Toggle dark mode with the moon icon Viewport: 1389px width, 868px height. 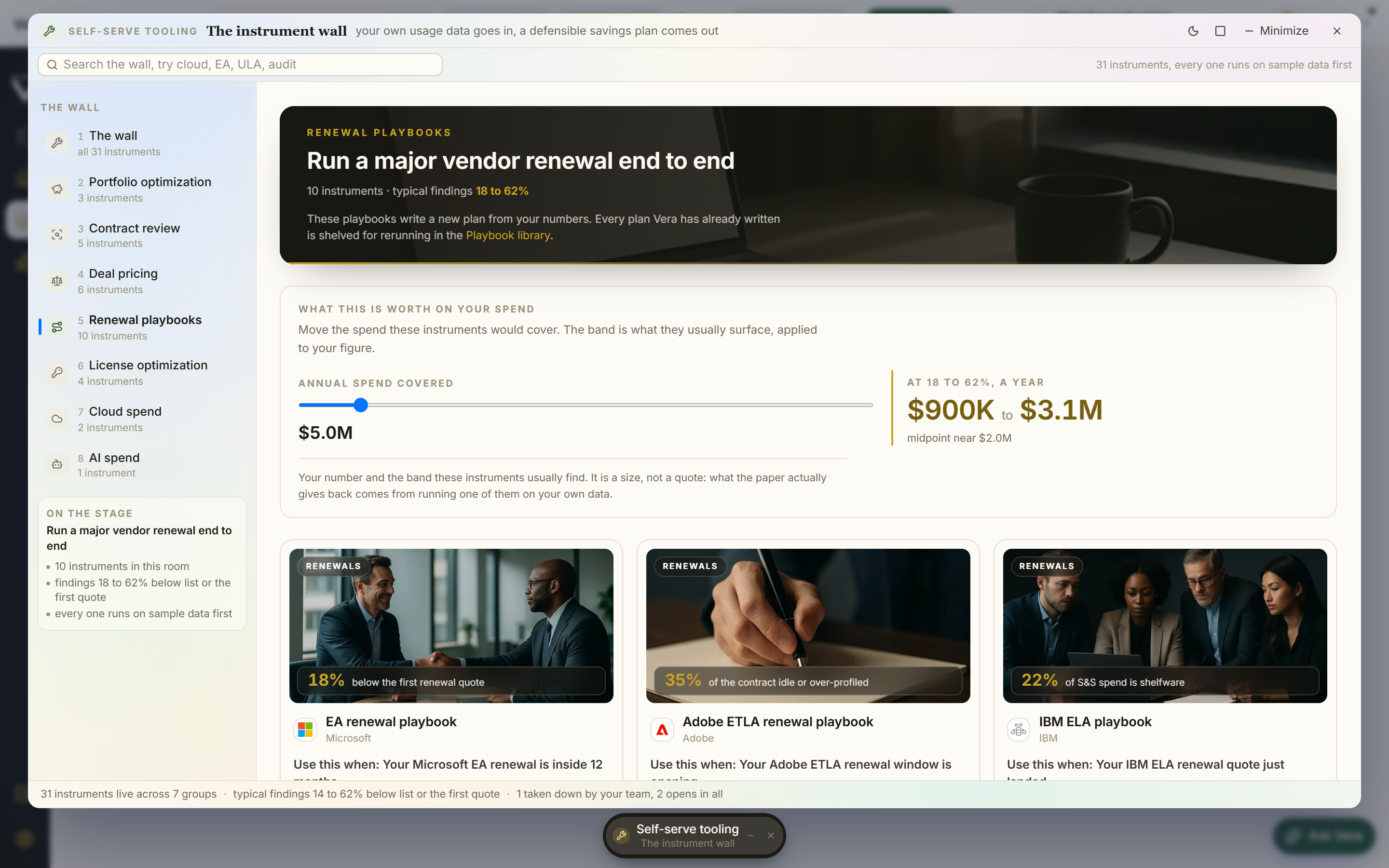pyautogui.click(x=1193, y=31)
